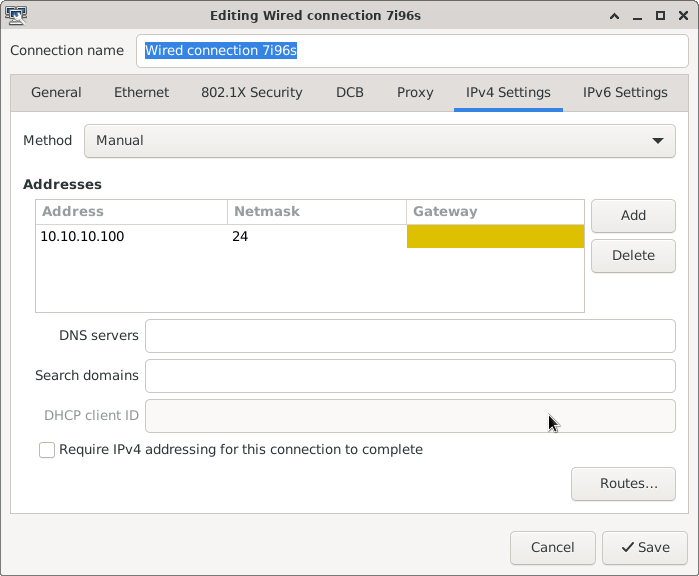Select the 10.10.10.100 address cell
This screenshot has width=699, height=576.
coord(132,236)
